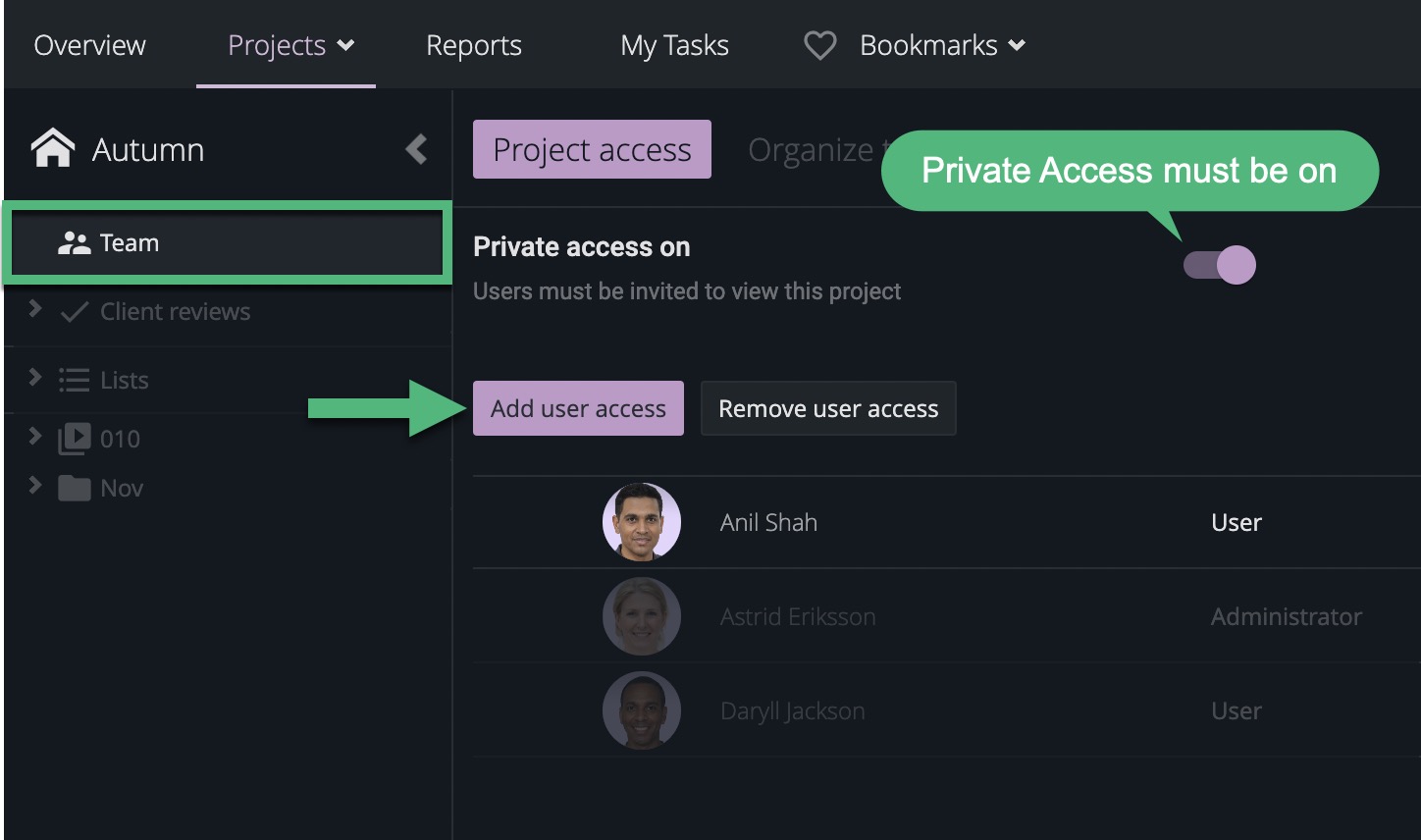Click the list icon next to Lists
The height and width of the screenshot is (840, 1421).
75,380
